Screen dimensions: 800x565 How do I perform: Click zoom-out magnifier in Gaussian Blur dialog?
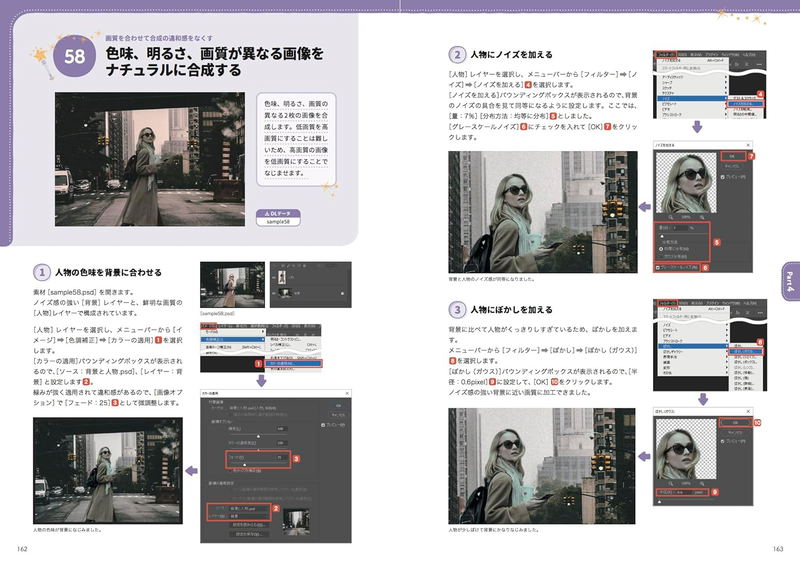click(x=670, y=483)
